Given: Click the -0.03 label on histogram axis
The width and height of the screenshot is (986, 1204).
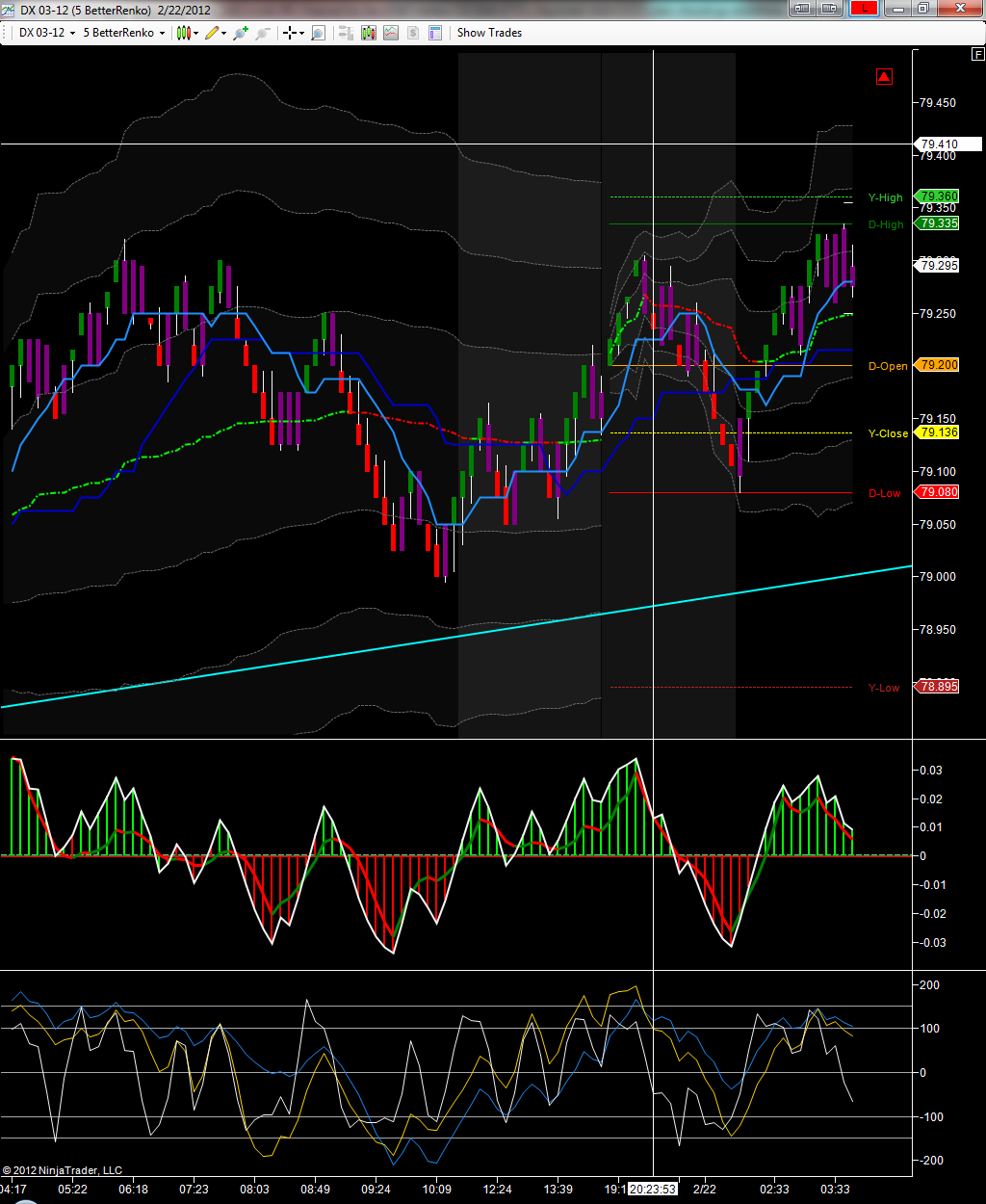Looking at the screenshot, I should tap(930, 942).
